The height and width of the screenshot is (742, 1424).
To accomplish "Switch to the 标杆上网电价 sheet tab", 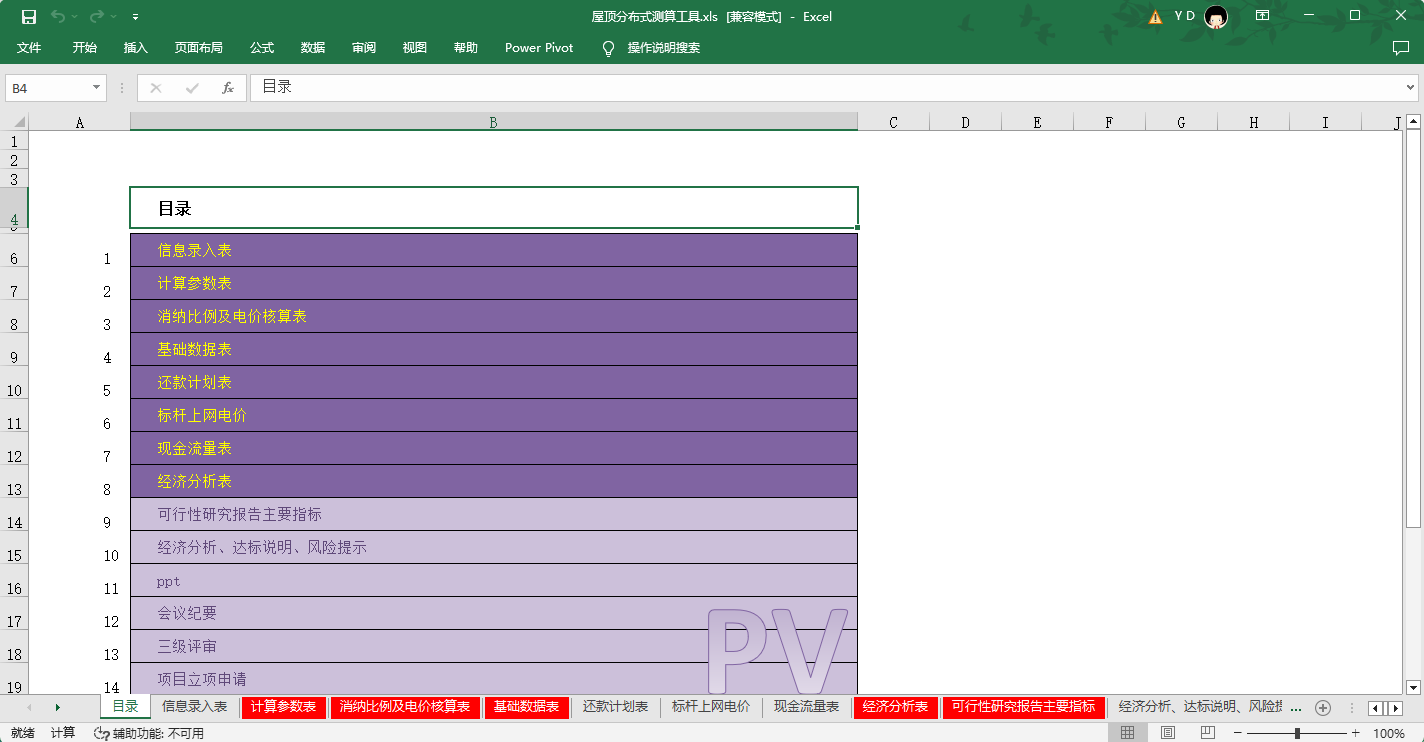I will click(711, 707).
